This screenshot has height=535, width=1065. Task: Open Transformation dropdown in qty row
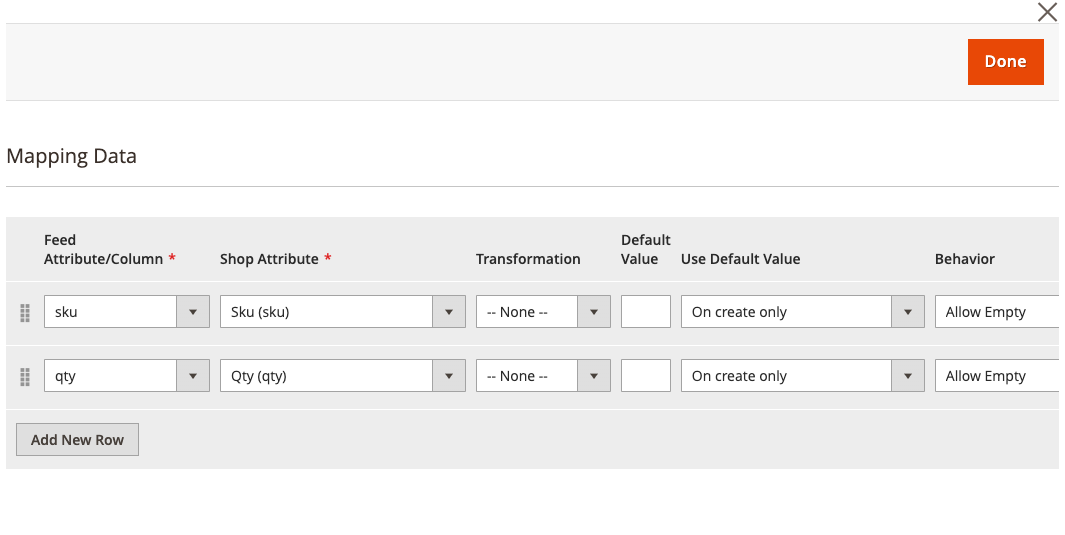[x=543, y=375]
